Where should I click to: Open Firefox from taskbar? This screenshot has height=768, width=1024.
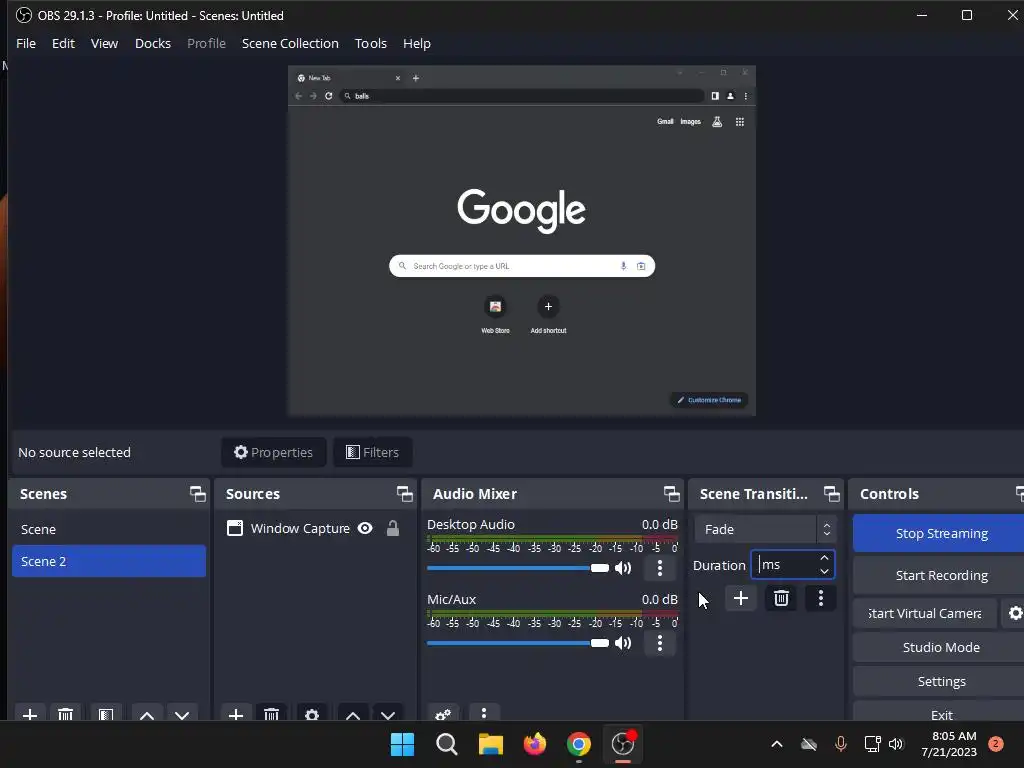click(x=535, y=744)
